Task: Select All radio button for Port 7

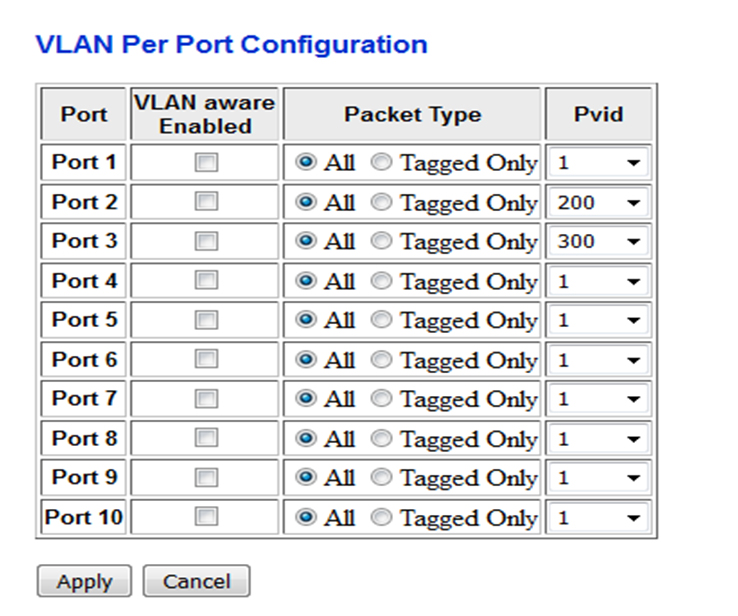Action: pyautogui.click(x=306, y=400)
